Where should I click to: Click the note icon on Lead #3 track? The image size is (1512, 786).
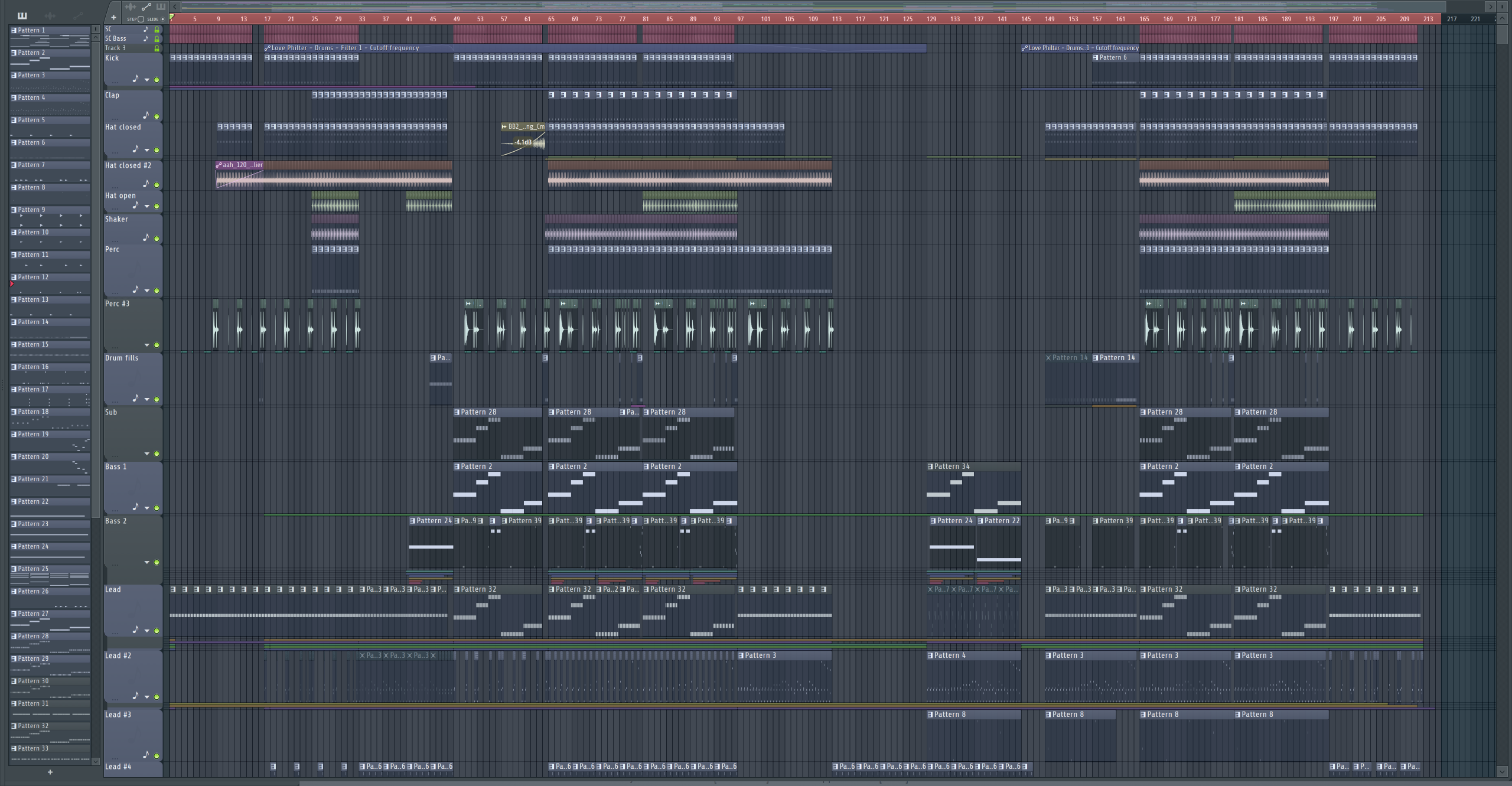146,755
